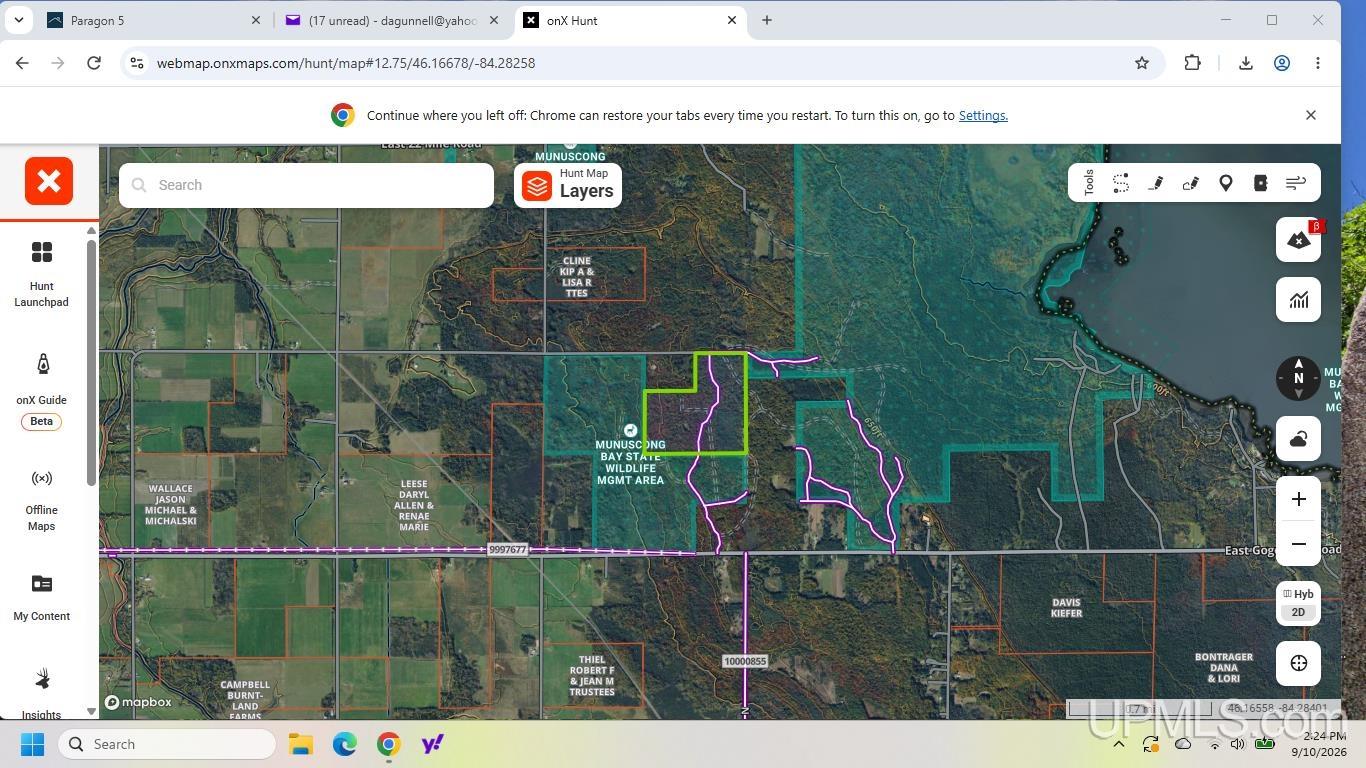This screenshot has width=1366, height=768.
Task: Open the wind direction tool
Action: 1295,183
